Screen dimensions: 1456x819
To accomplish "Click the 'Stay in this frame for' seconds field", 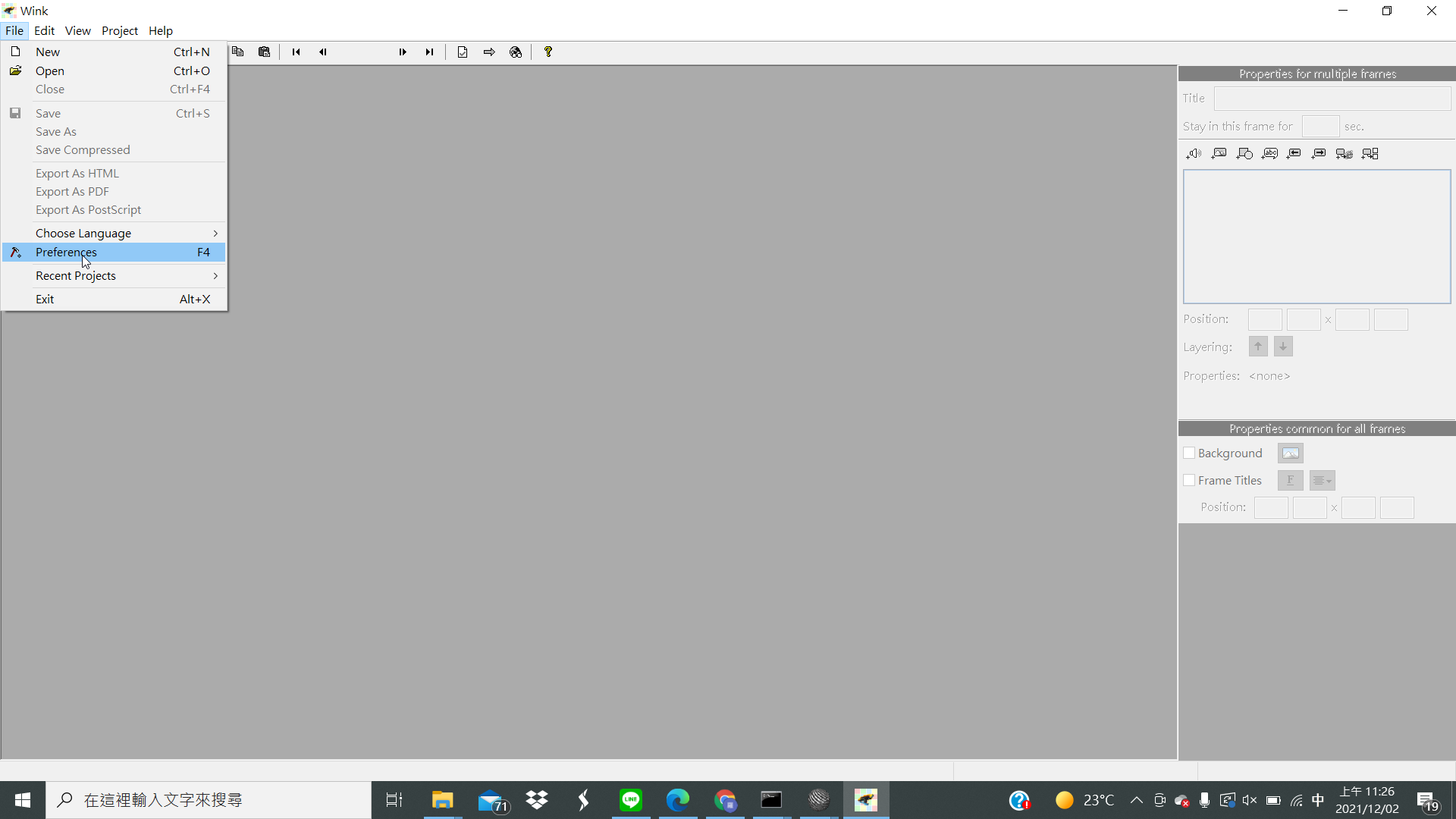I will coord(1320,126).
